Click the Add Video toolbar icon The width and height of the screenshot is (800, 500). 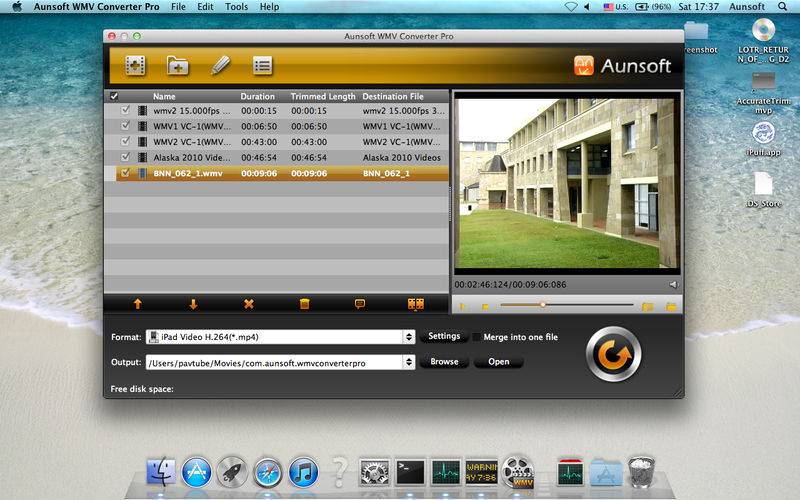[x=135, y=66]
